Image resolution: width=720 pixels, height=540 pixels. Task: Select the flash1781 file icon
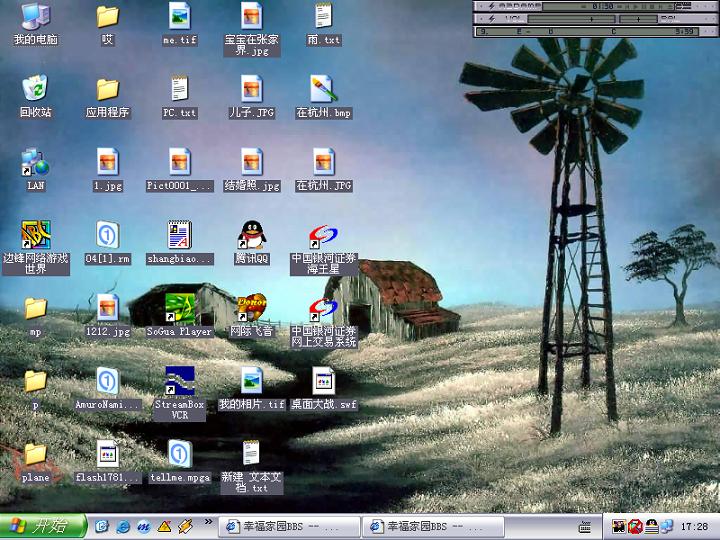107,461
